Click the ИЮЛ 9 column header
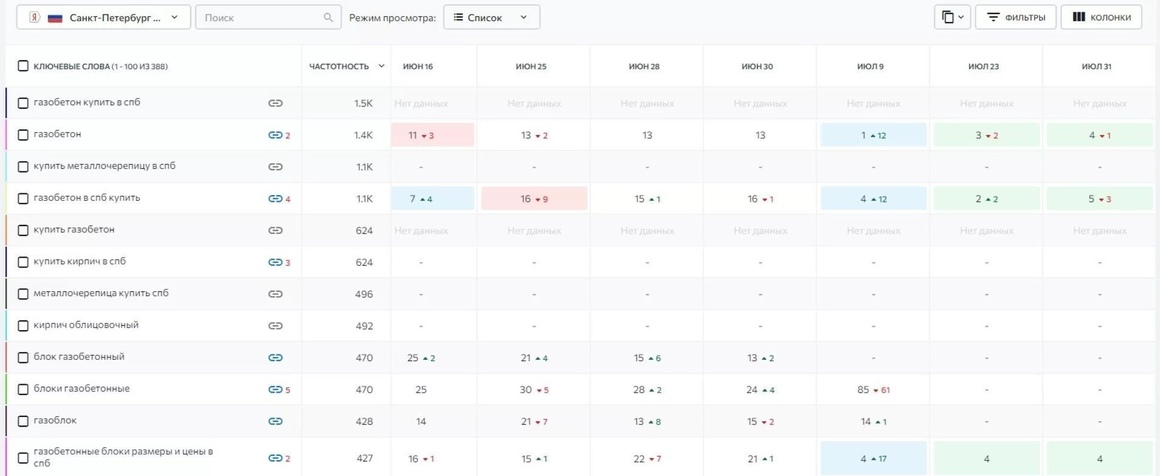The width and height of the screenshot is (1160, 476). 873,66
